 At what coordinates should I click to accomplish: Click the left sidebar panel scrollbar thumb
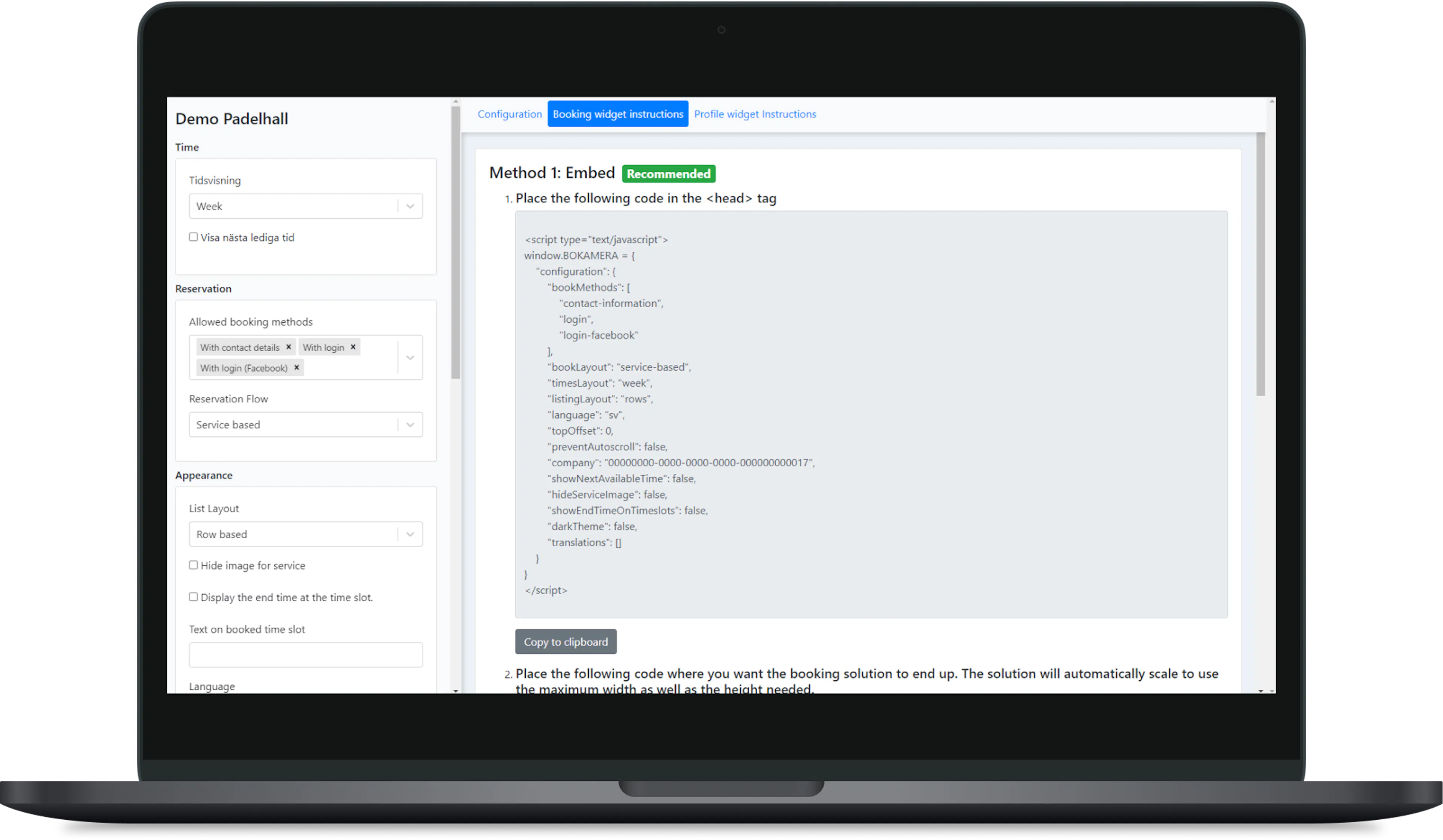tap(456, 243)
